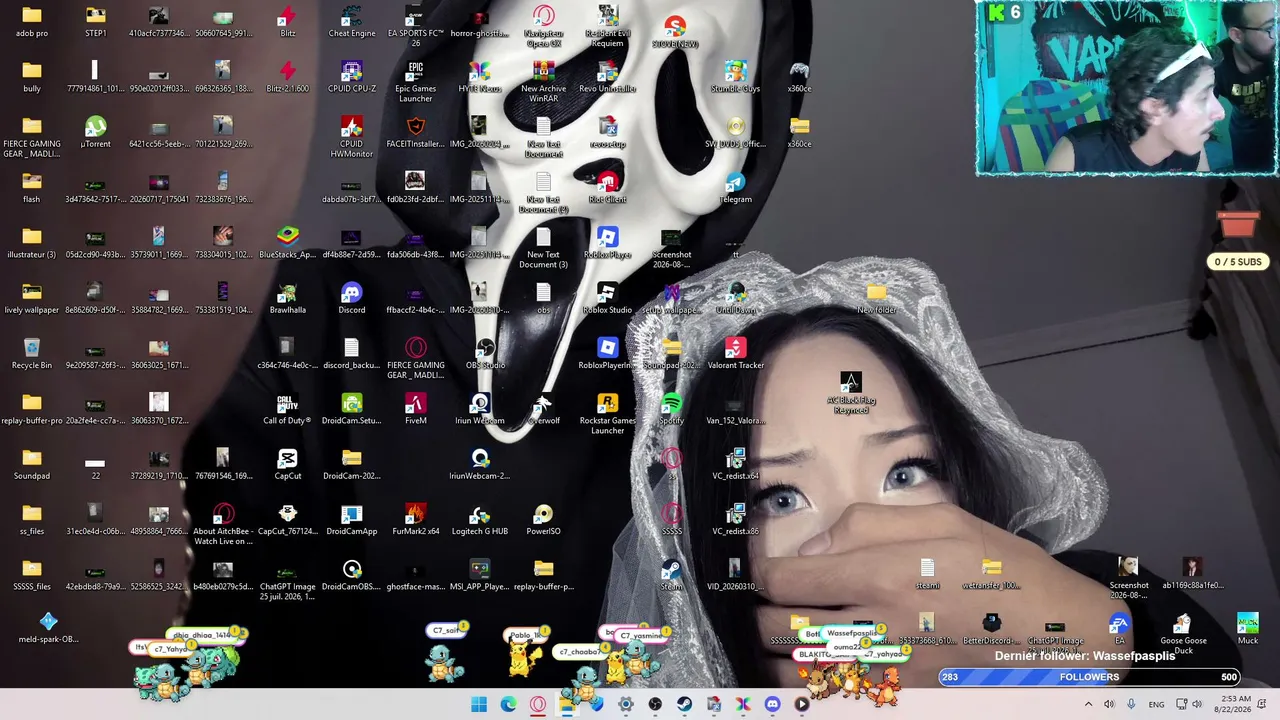Launch FurMark2 x64 from the desktop
The width and height of the screenshot is (1280, 720).
point(416,519)
